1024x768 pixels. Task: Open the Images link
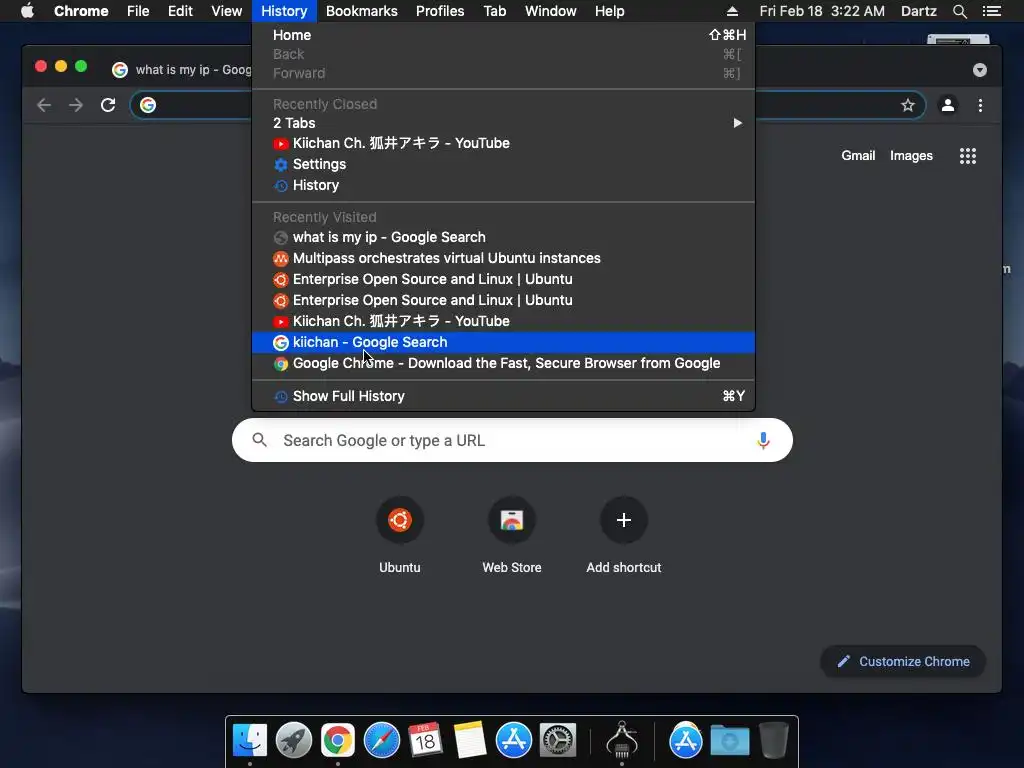point(911,155)
